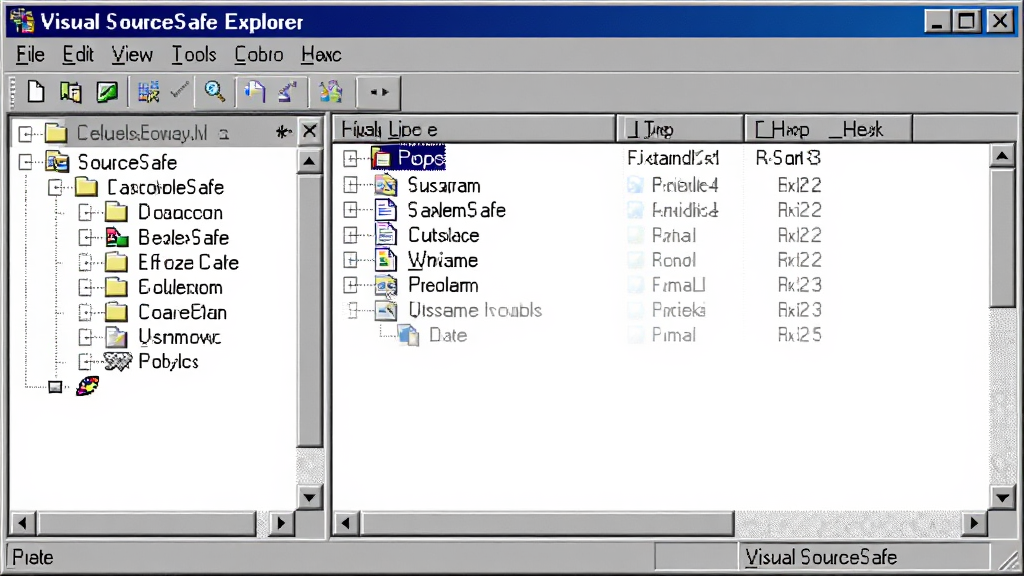
Task: Click the toolbar icon right of search
Action: (255, 91)
